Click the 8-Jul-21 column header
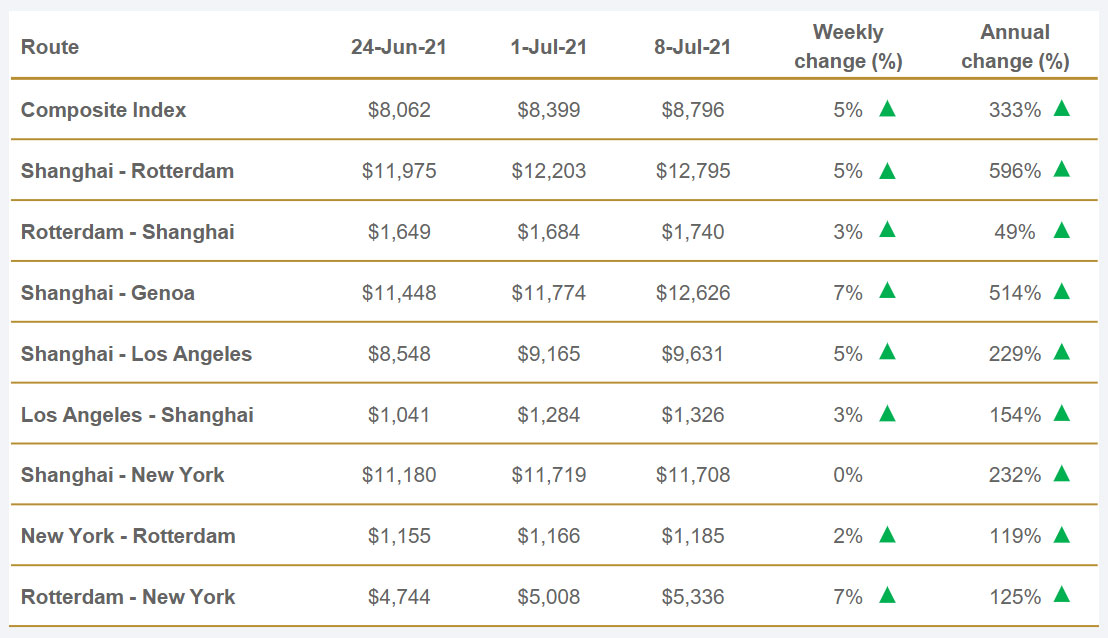Screen dimensions: 1108x638 click(x=693, y=47)
